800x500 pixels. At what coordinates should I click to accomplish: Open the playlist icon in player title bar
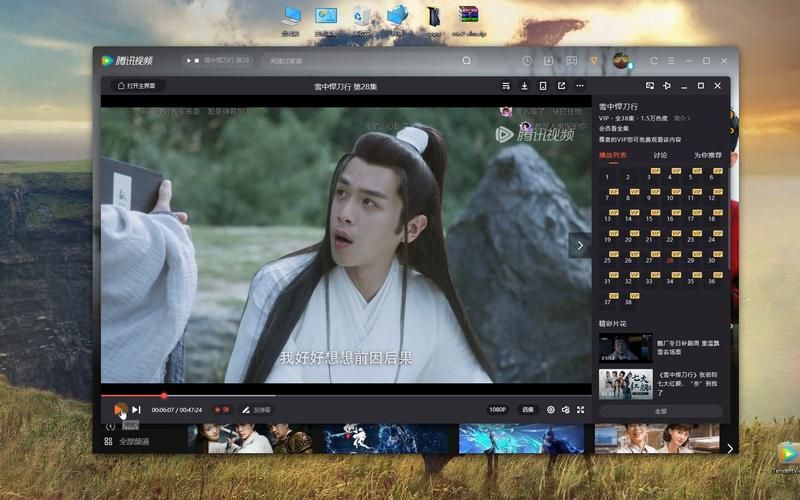point(506,86)
